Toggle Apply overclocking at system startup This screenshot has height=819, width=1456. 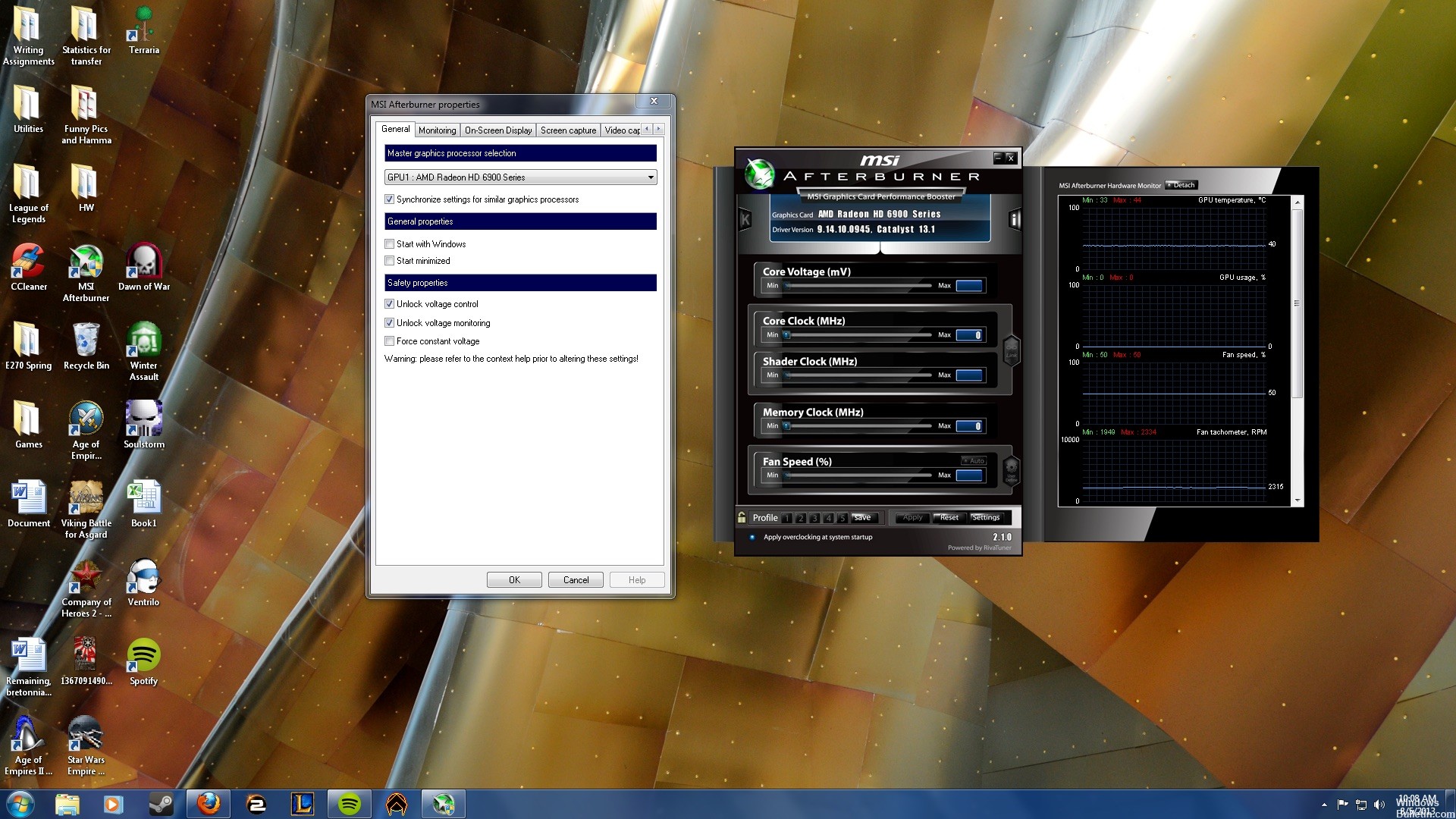[752, 537]
